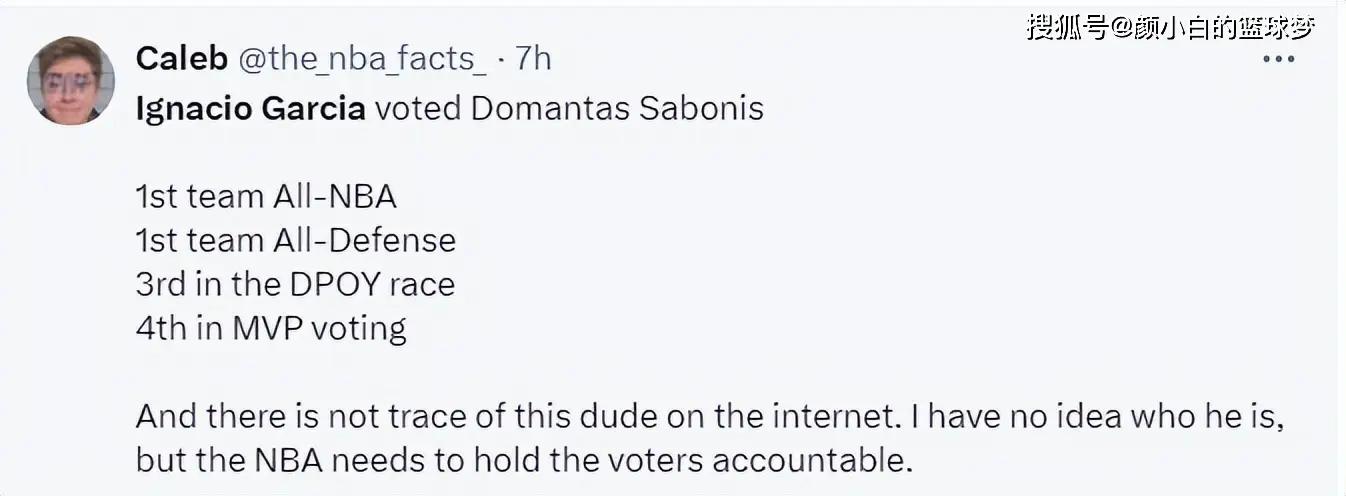
Task: Open the @the_nba_facts_ handle link
Action: tap(361, 59)
